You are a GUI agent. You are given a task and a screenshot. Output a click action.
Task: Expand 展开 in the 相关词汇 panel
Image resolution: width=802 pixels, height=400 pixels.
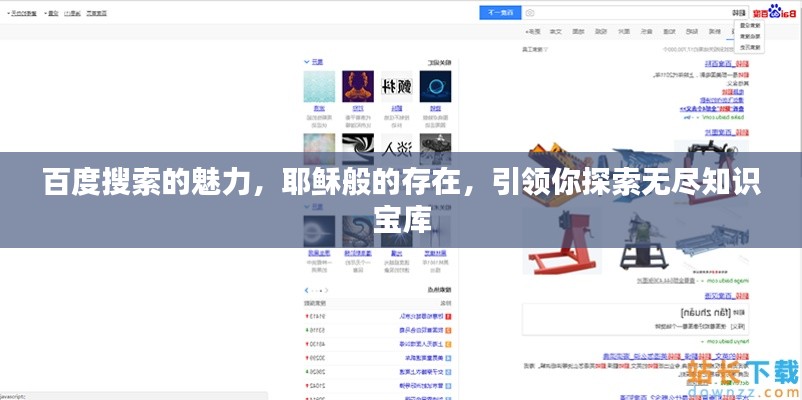314,62
